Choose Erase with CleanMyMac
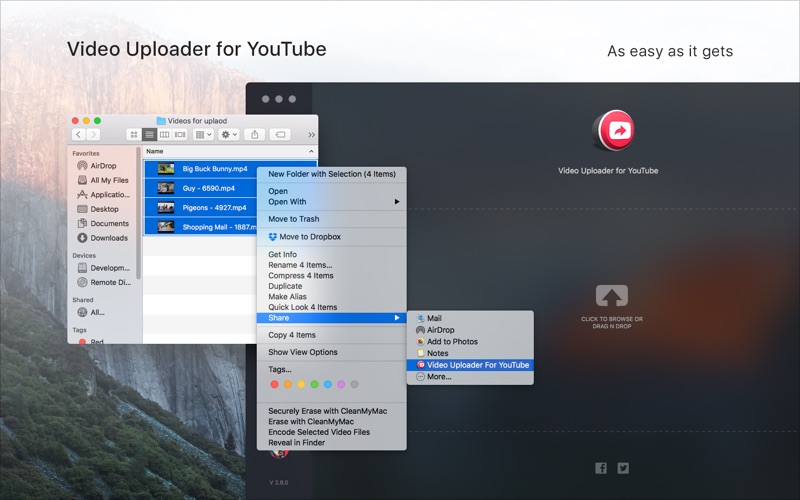 pyautogui.click(x=332, y=421)
